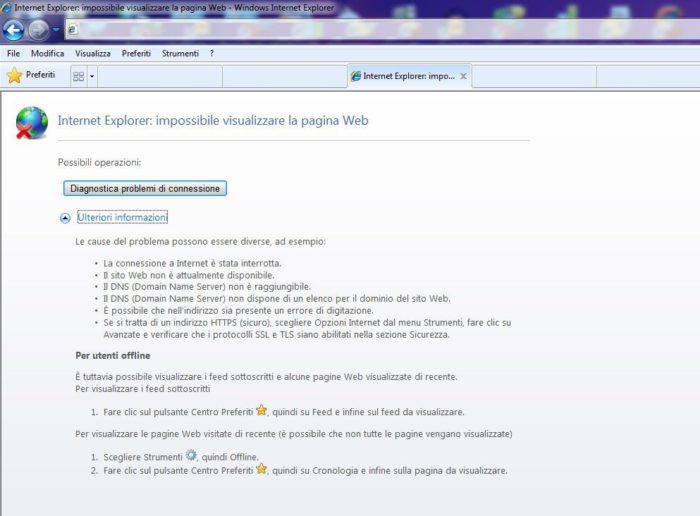The image size is (700, 516).
Task: Open the Visualizza menu
Action: (93, 54)
